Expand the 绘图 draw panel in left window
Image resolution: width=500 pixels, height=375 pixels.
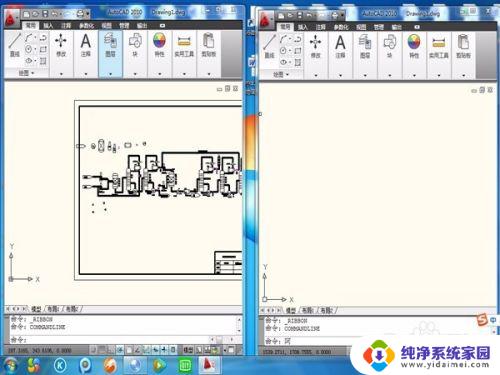[26, 73]
